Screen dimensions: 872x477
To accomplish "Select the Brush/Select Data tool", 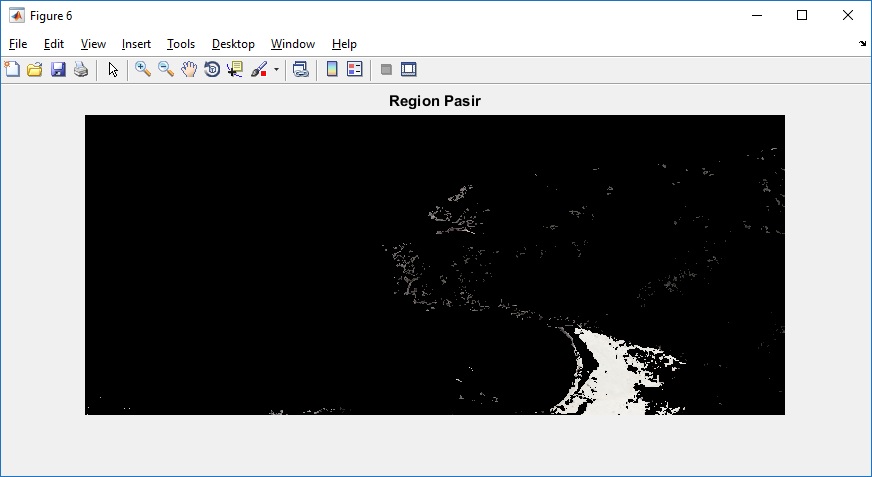I will [259, 70].
